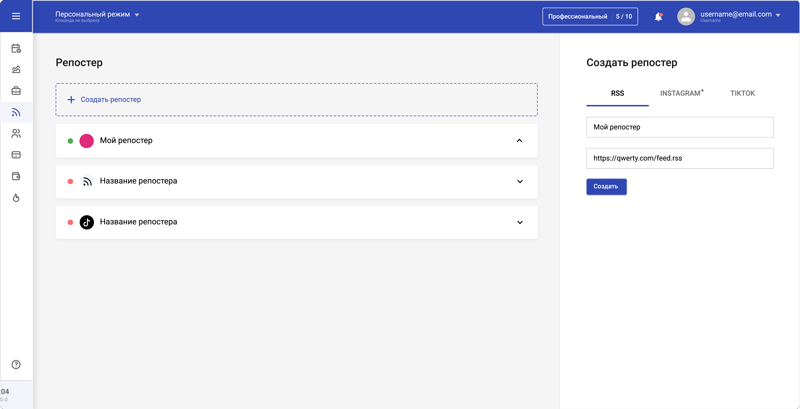Switch to the INSTAGRAM tab

(x=681, y=94)
